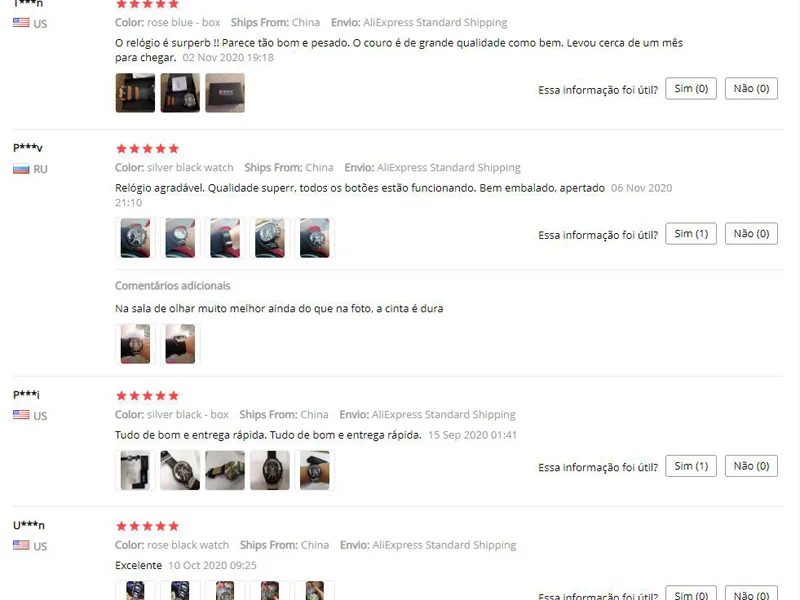The width and height of the screenshot is (800, 600).
Task: Click the five-star rating on P***v's review
Action: click(x=147, y=148)
